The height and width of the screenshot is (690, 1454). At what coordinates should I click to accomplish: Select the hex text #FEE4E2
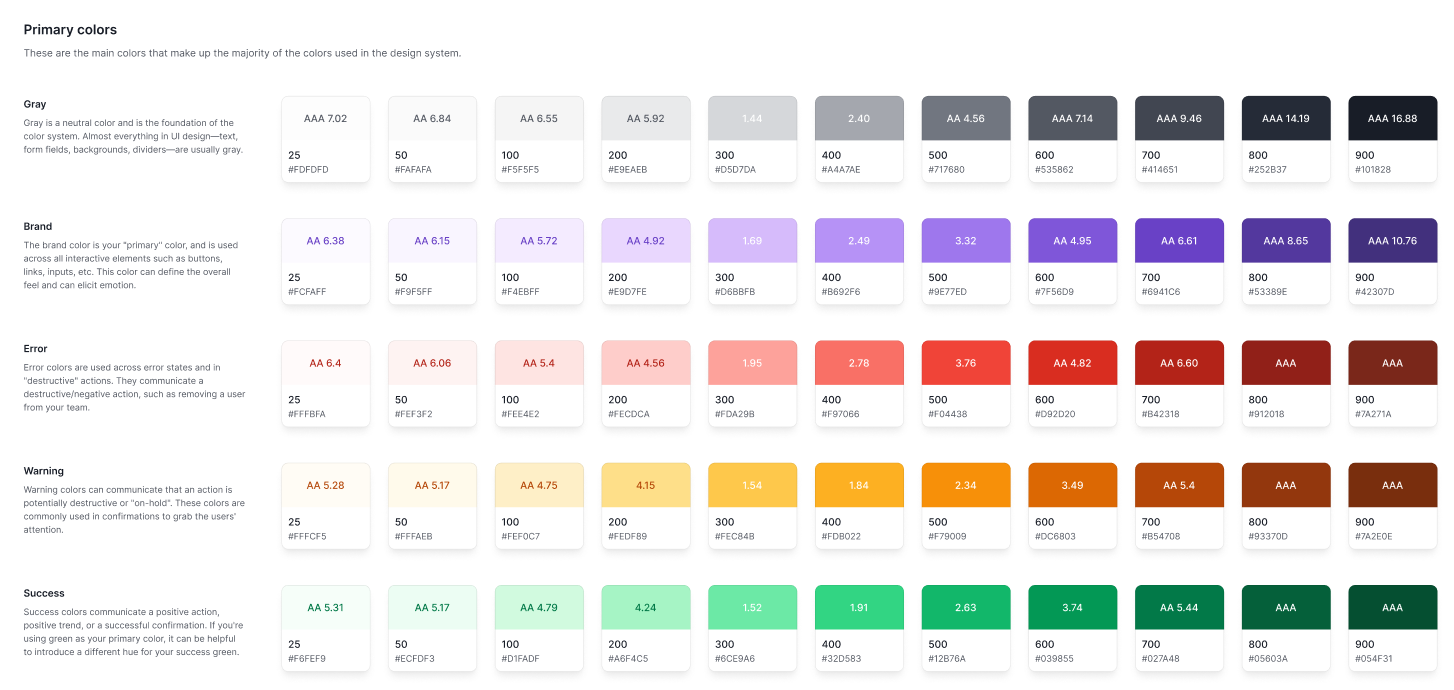coord(520,414)
